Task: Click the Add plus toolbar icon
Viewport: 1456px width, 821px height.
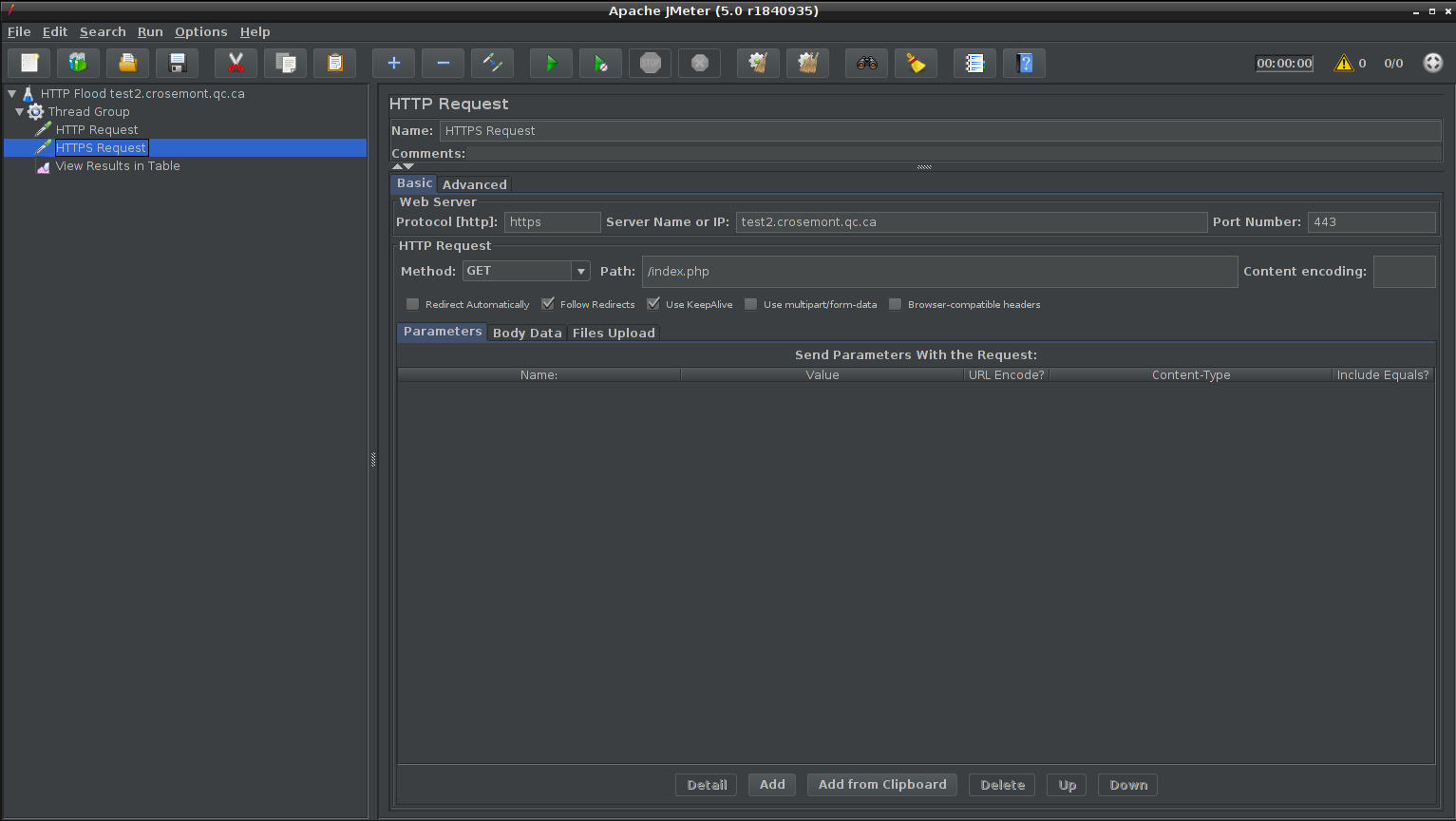Action: click(x=393, y=64)
